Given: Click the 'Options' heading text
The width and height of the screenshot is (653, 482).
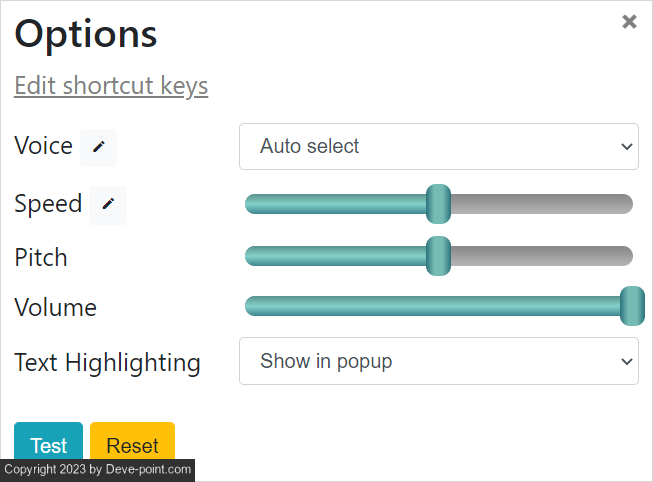Looking at the screenshot, I should (86, 34).
